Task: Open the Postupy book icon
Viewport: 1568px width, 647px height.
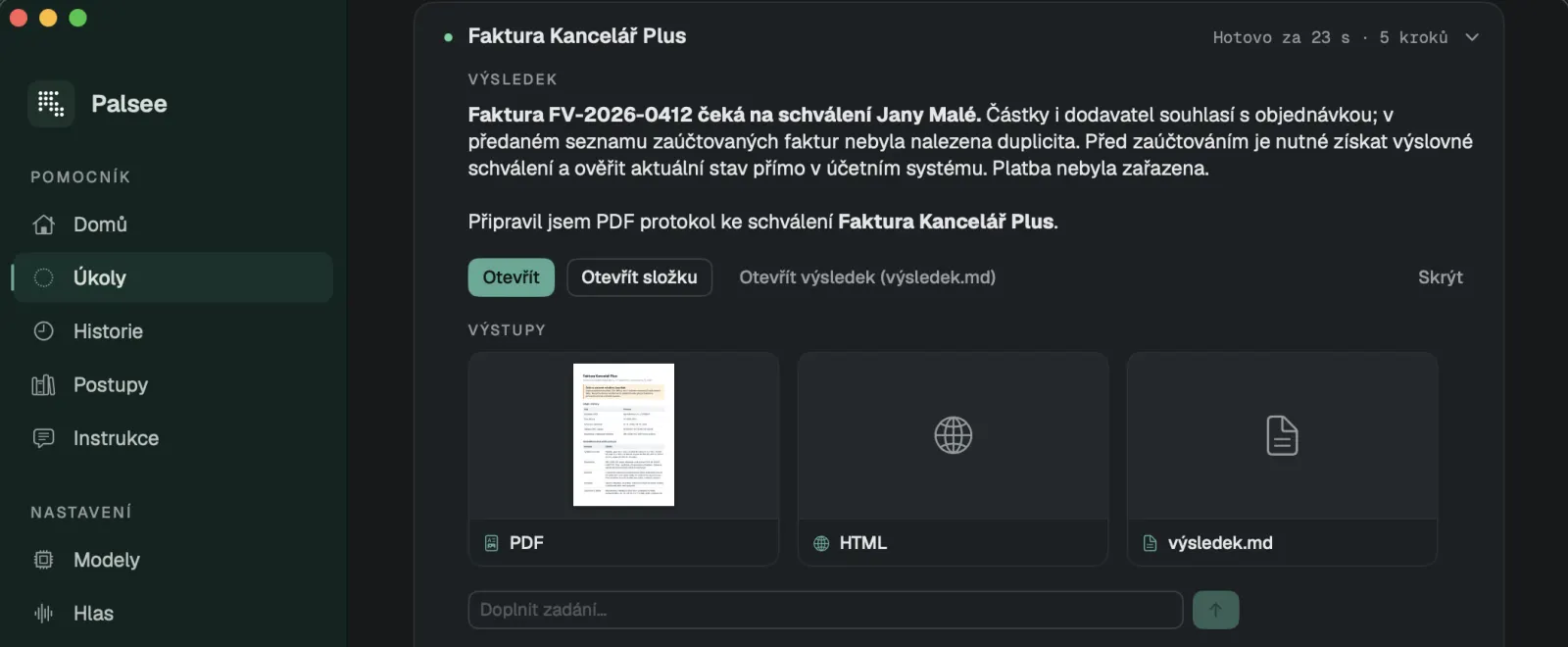Action: 44,385
